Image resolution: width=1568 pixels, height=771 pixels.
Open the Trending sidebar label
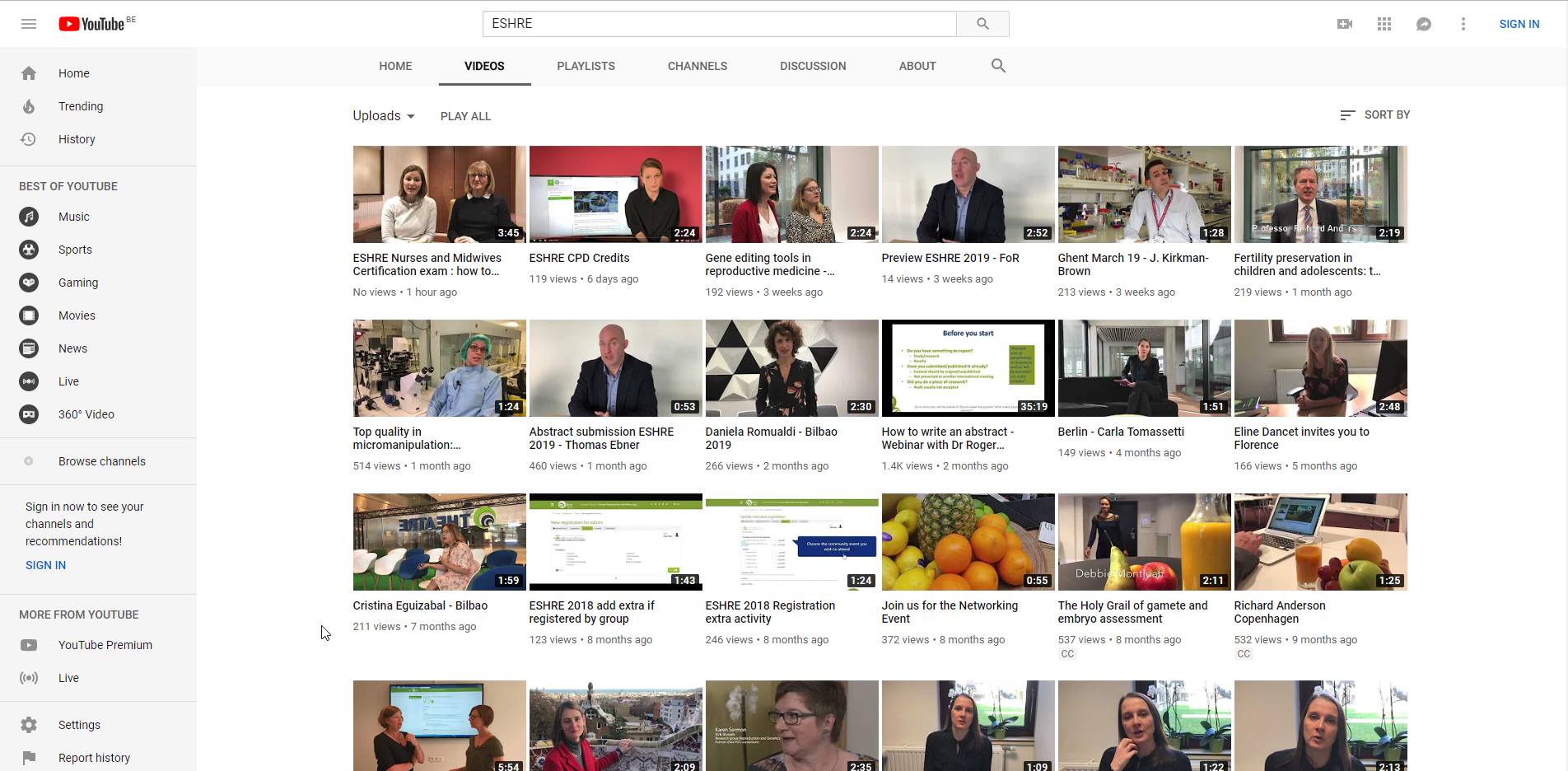[81, 106]
